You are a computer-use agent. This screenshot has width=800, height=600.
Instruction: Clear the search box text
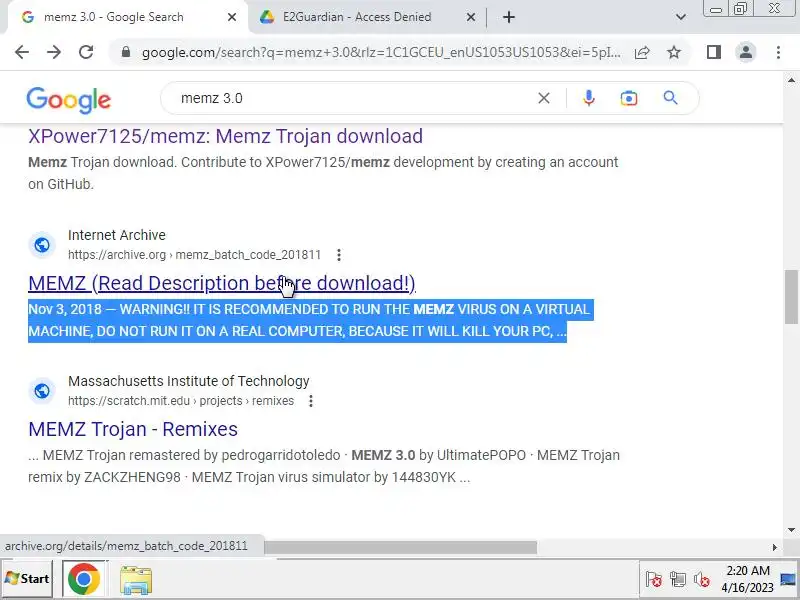[x=544, y=98]
